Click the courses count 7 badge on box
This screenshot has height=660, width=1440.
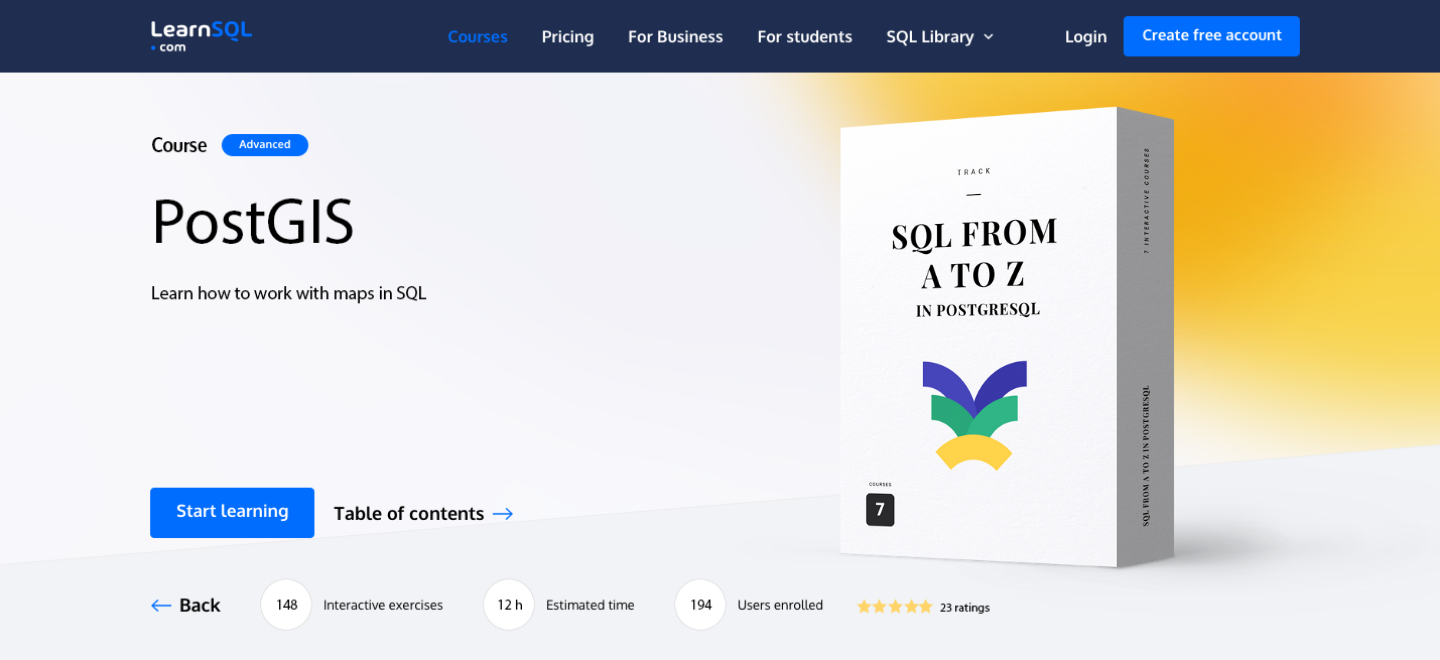pos(880,510)
